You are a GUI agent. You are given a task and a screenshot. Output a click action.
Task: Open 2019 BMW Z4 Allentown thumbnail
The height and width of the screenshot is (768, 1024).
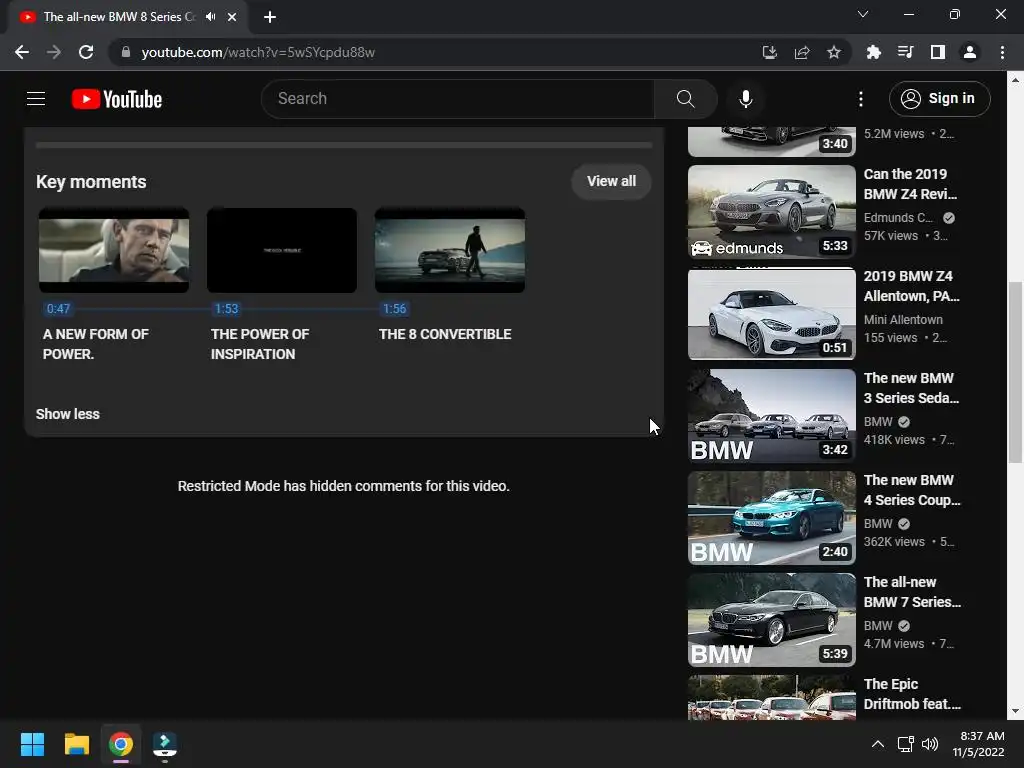coord(772,313)
